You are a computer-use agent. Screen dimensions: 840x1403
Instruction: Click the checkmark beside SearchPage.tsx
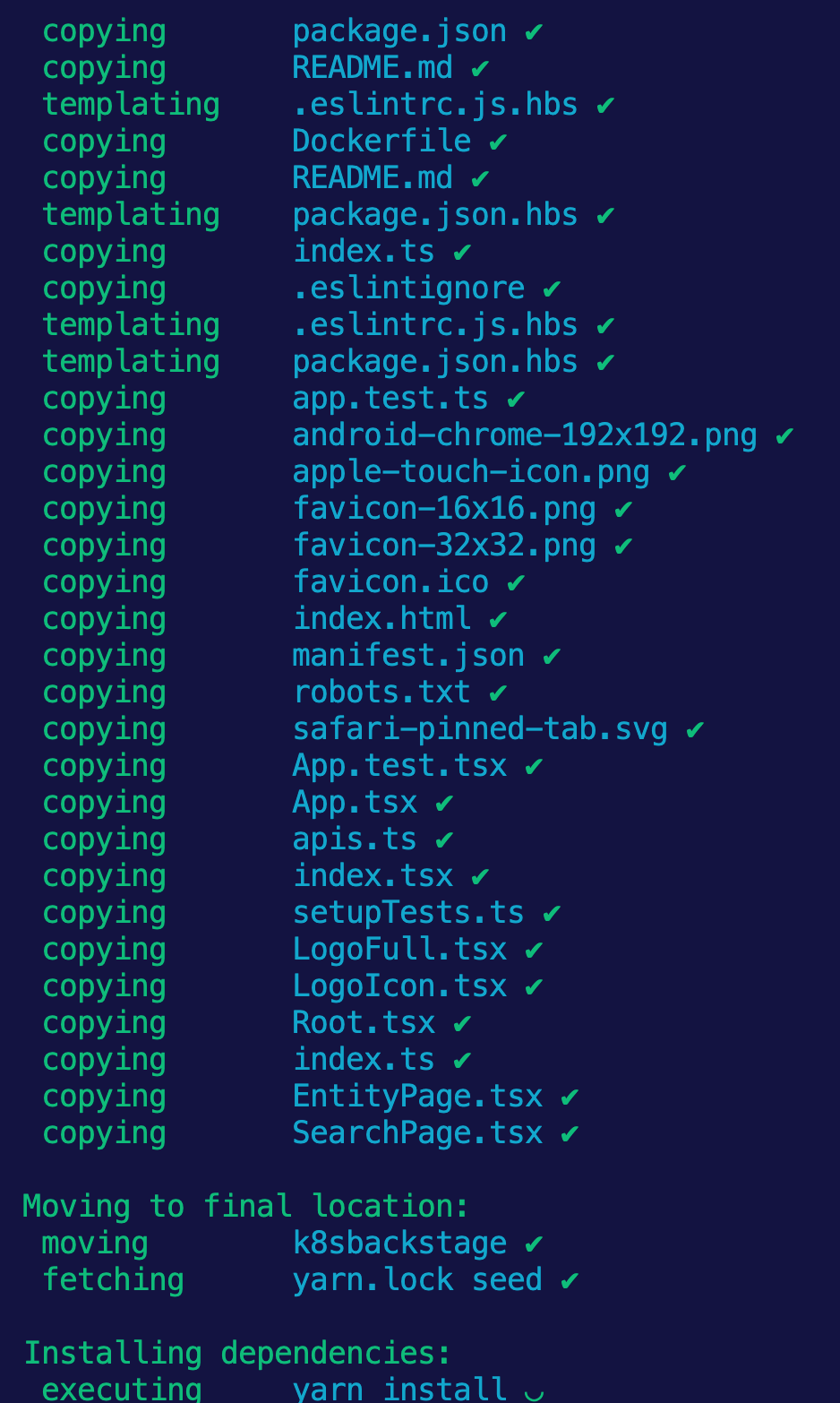[570, 1134]
